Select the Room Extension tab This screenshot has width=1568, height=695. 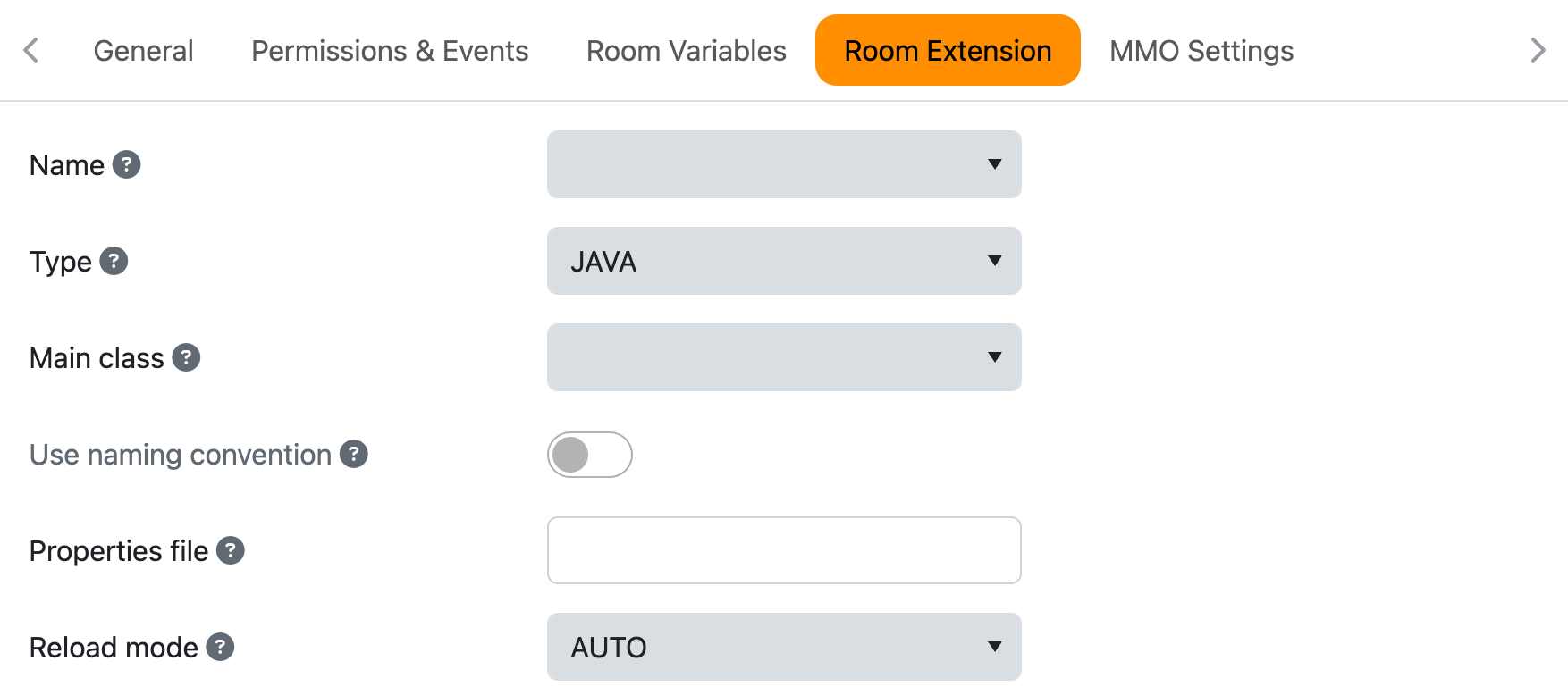[x=947, y=50]
